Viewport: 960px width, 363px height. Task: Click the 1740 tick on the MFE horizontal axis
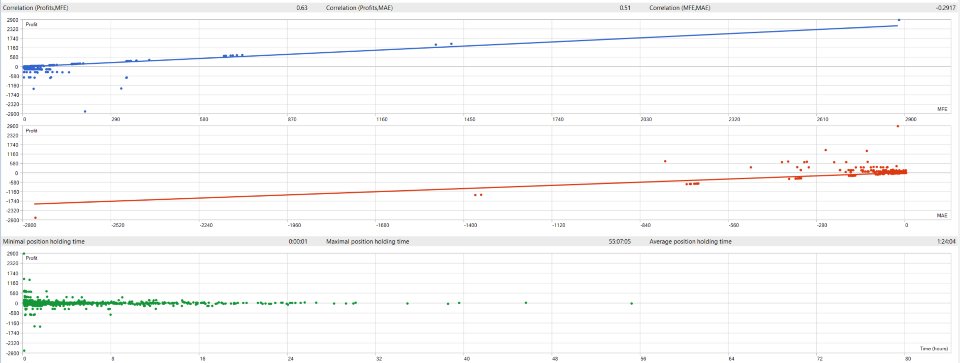point(558,119)
